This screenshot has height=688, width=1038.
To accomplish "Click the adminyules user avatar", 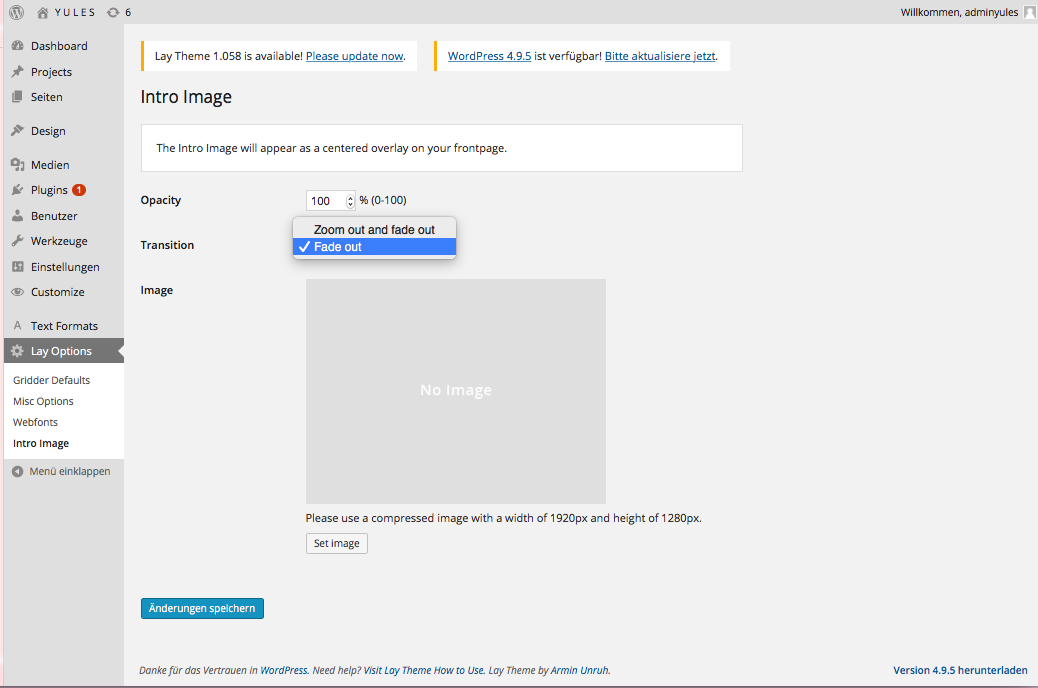I will point(1029,12).
